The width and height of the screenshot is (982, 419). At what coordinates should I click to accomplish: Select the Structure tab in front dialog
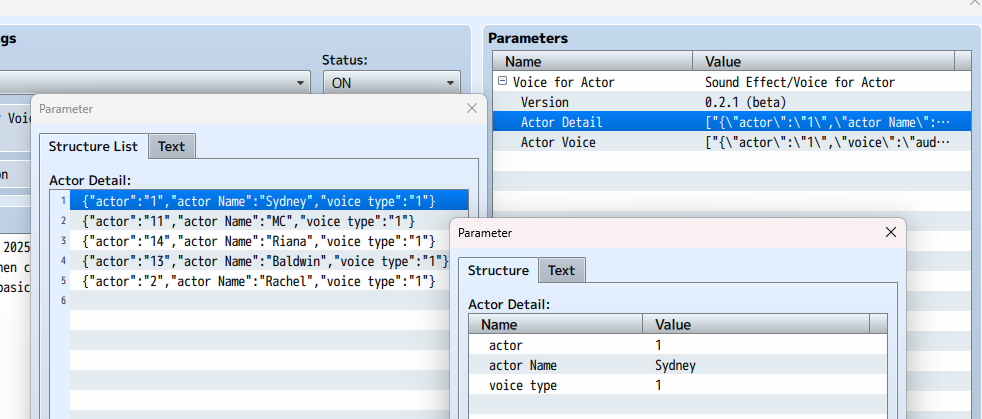pyautogui.click(x=499, y=271)
